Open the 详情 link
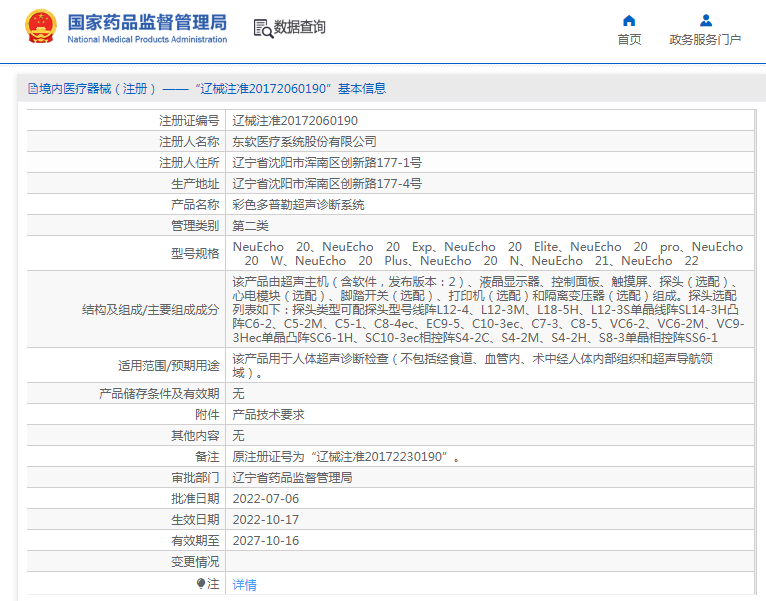Screen dimensions: 766x601 tap(244, 584)
